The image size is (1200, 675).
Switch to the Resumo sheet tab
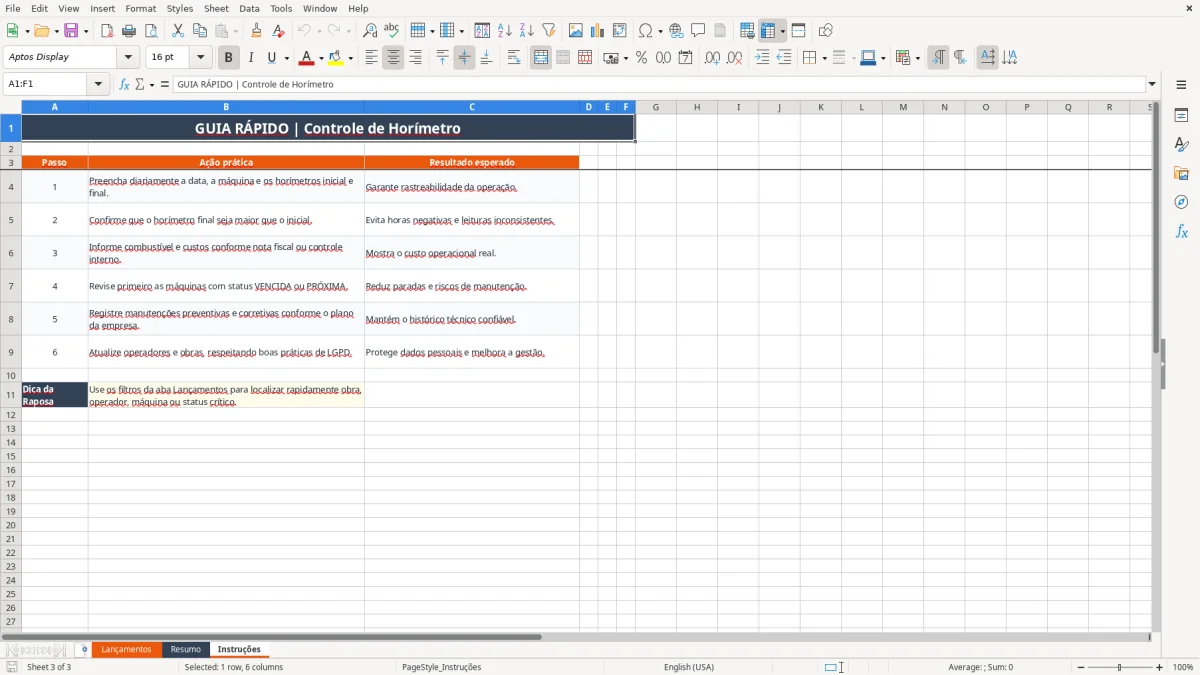(185, 650)
